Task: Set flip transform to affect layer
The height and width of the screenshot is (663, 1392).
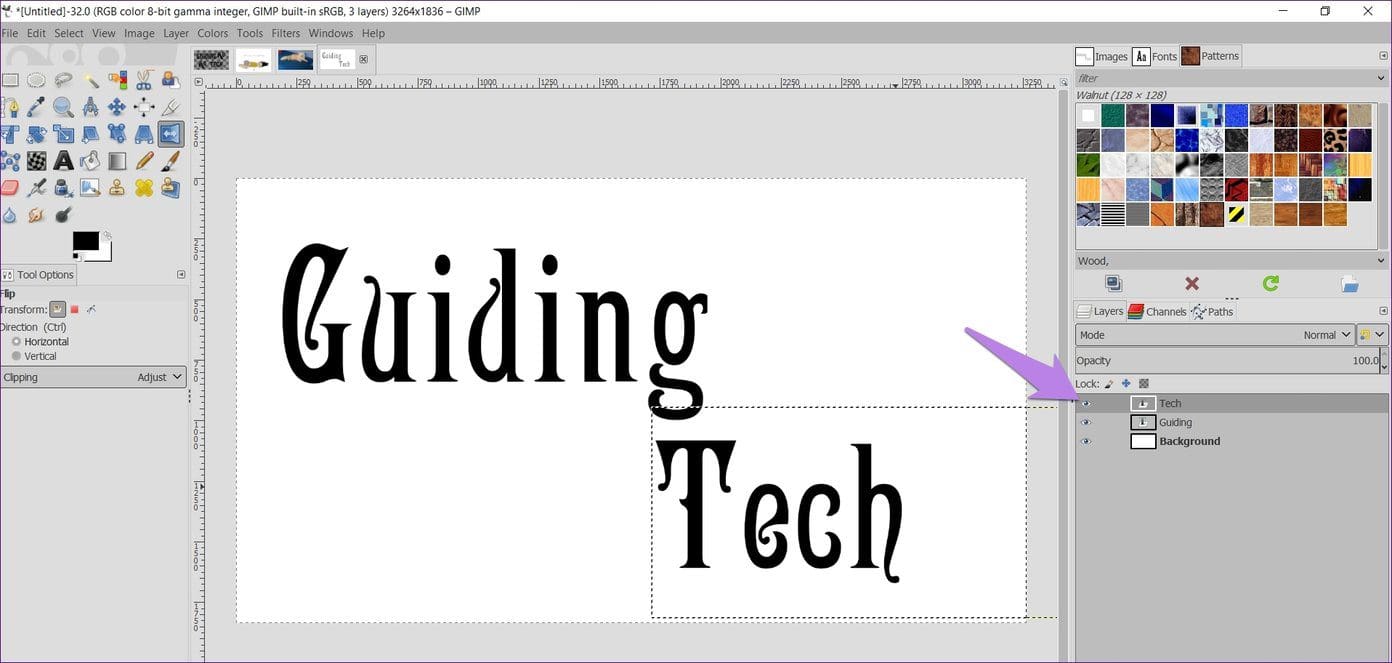Action: 58,309
